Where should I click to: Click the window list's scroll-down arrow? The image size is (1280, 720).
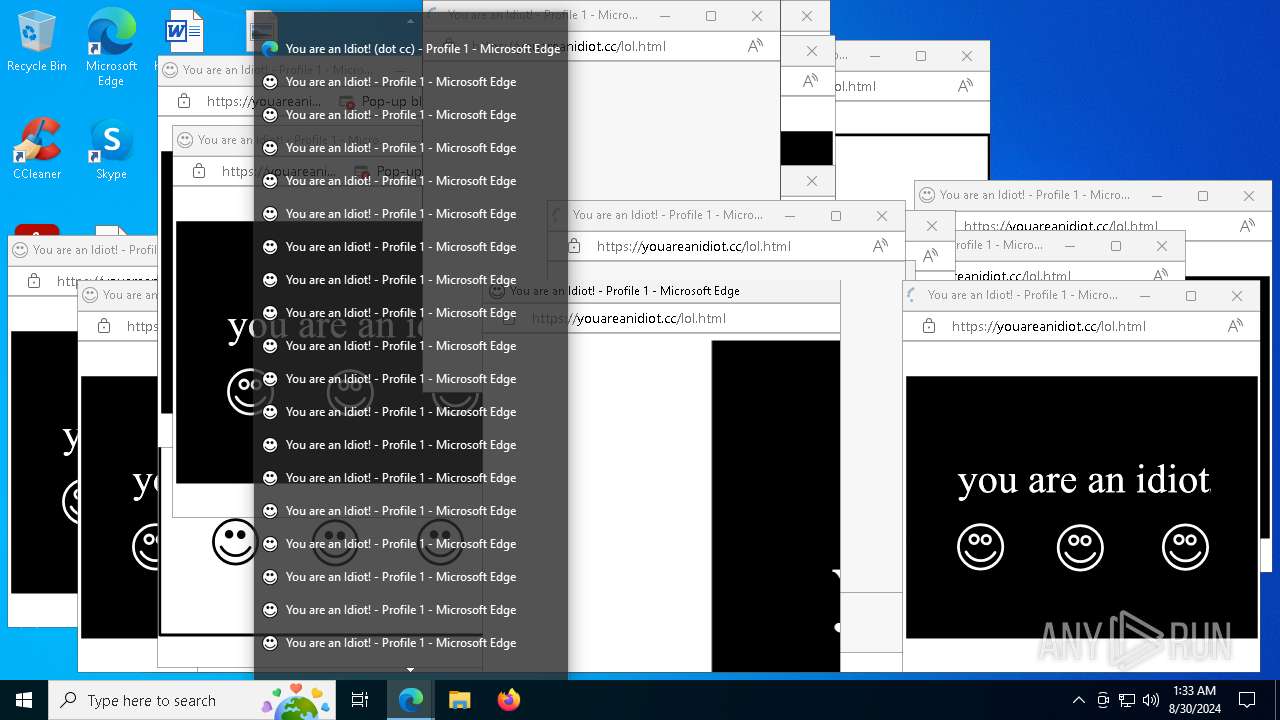tap(410, 669)
